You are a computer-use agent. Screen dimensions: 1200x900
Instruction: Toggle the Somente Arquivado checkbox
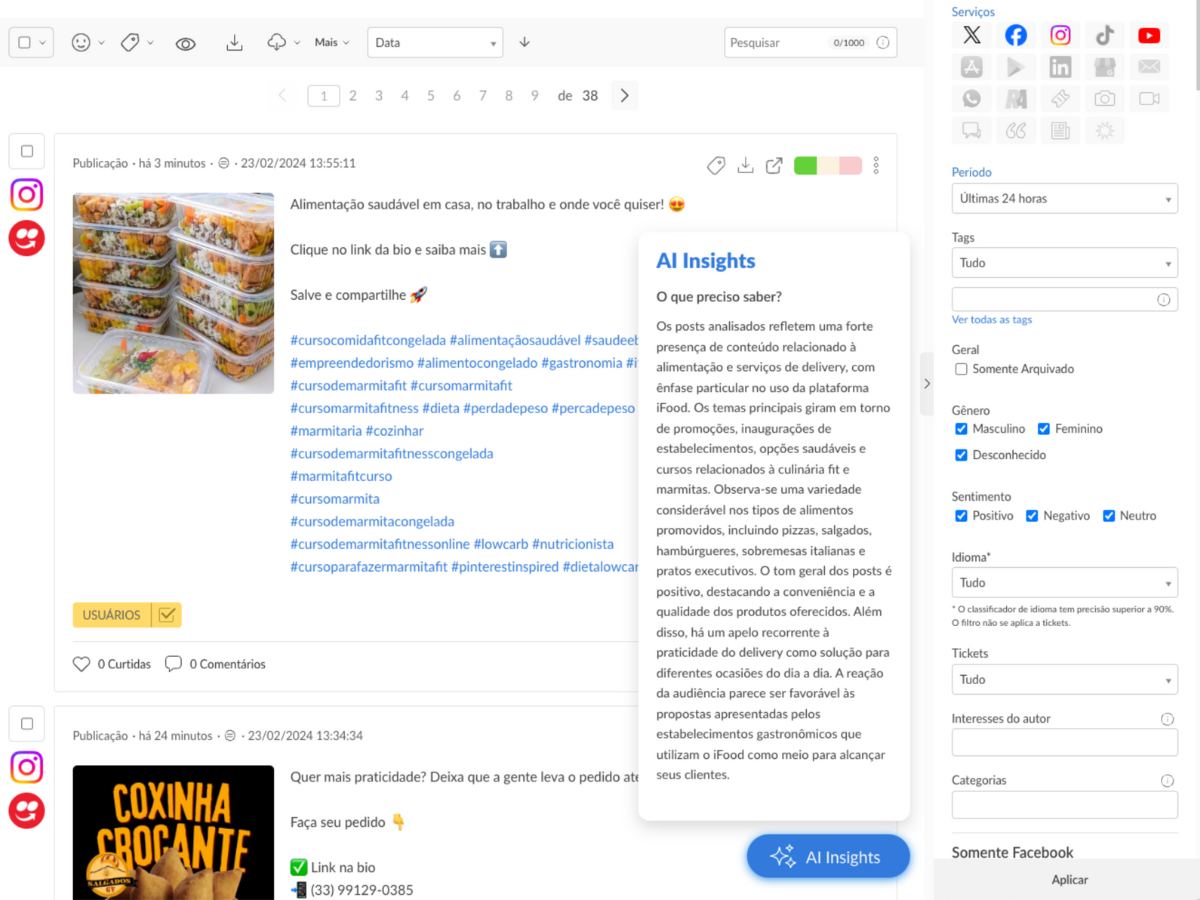[961, 369]
